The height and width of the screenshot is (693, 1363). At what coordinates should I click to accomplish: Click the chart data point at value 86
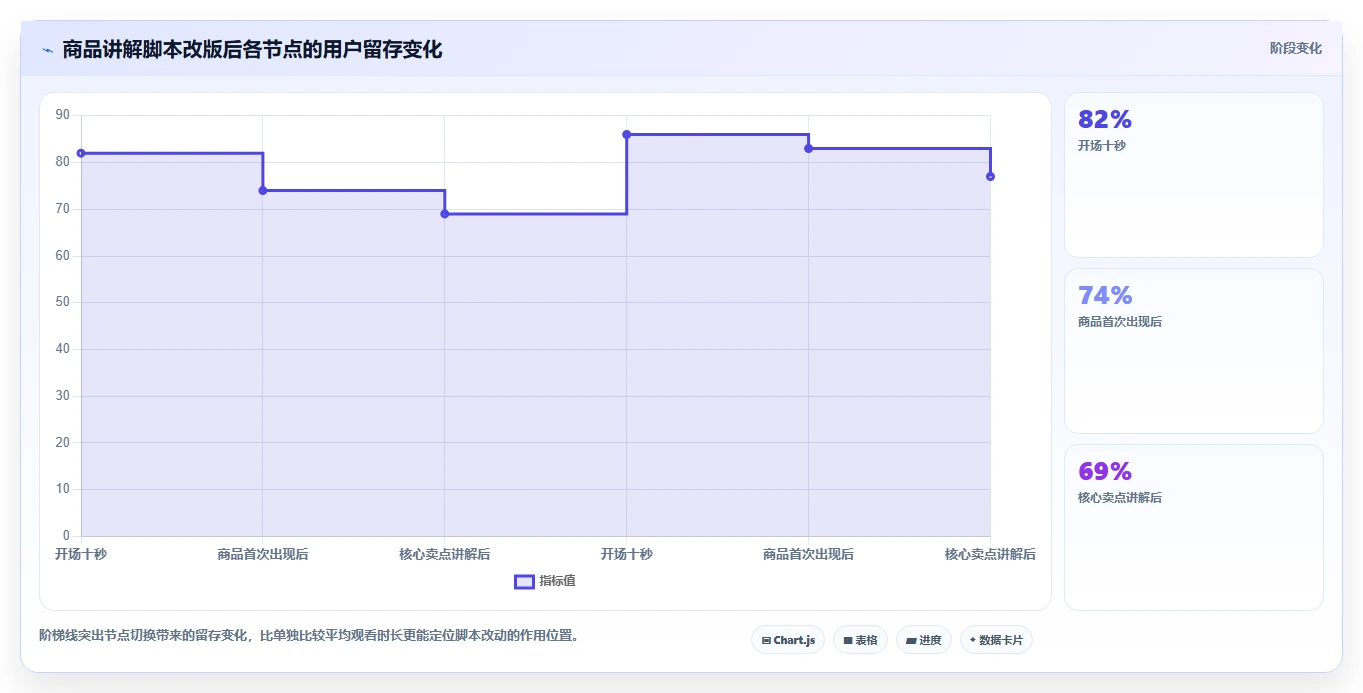point(626,134)
